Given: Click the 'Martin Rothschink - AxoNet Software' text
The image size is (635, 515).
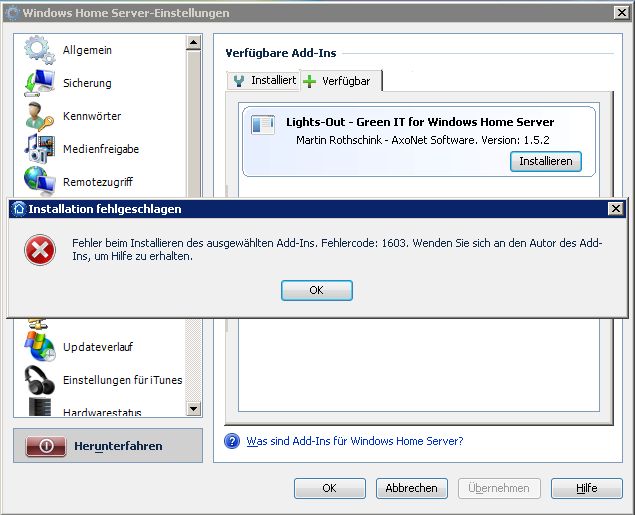Looking at the screenshot, I should (386, 140).
